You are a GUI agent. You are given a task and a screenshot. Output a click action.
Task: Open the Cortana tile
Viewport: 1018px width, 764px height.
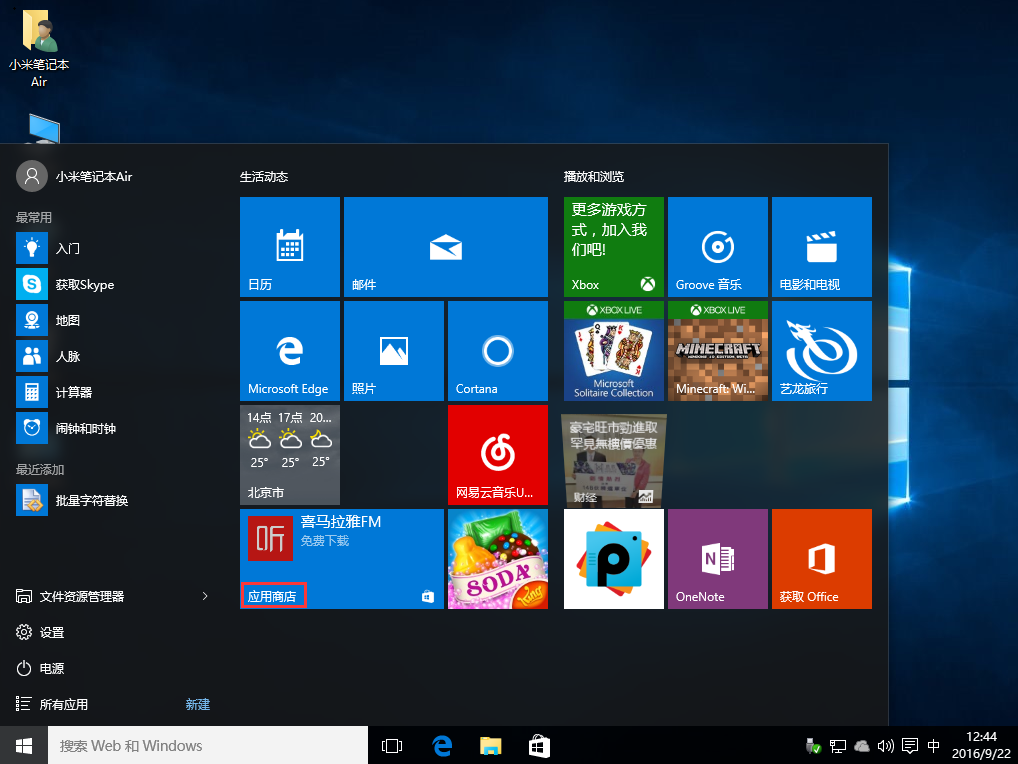(497, 351)
